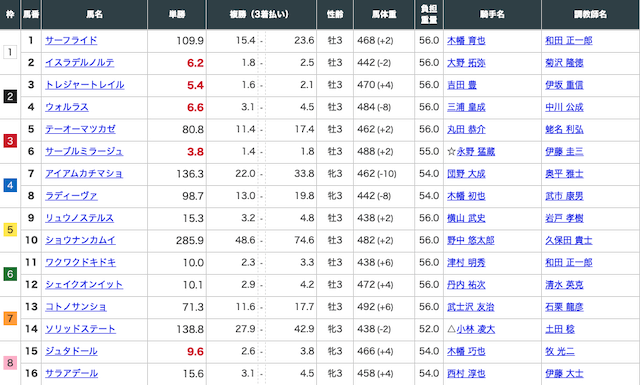Open jockey link 西村 淳也
This screenshot has width=640, height=385.
[466, 373]
